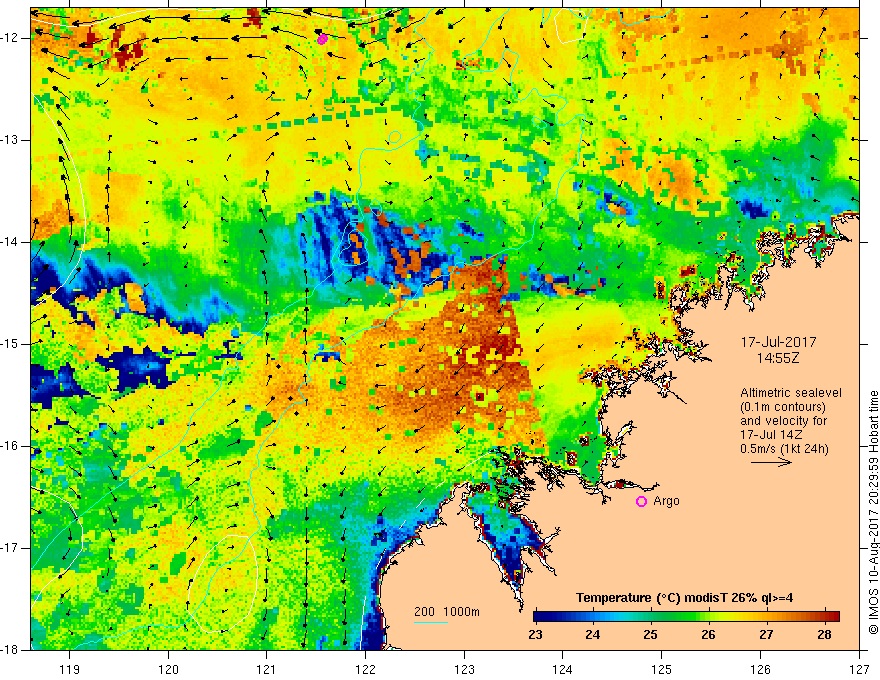Viewport: 880px width, 680px height.
Task: Click the temperature color bar scale
Action: [x=686, y=616]
